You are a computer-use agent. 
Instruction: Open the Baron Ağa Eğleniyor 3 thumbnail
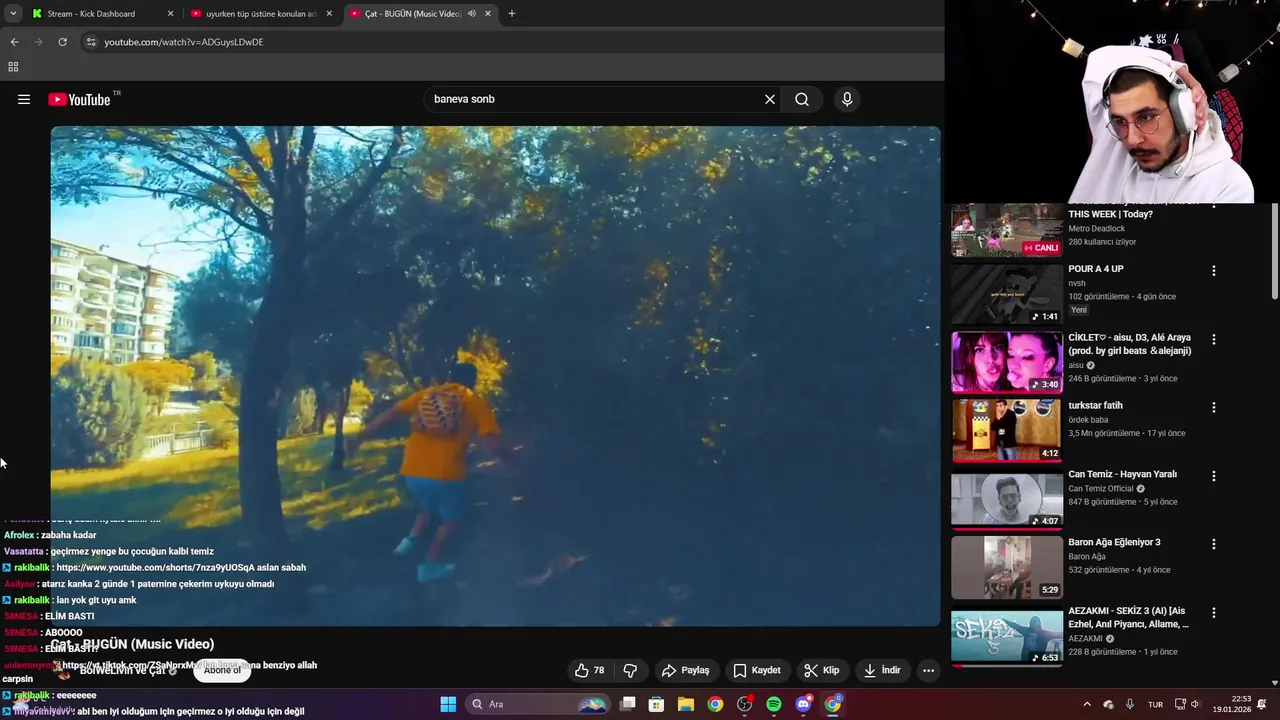tap(1007, 567)
